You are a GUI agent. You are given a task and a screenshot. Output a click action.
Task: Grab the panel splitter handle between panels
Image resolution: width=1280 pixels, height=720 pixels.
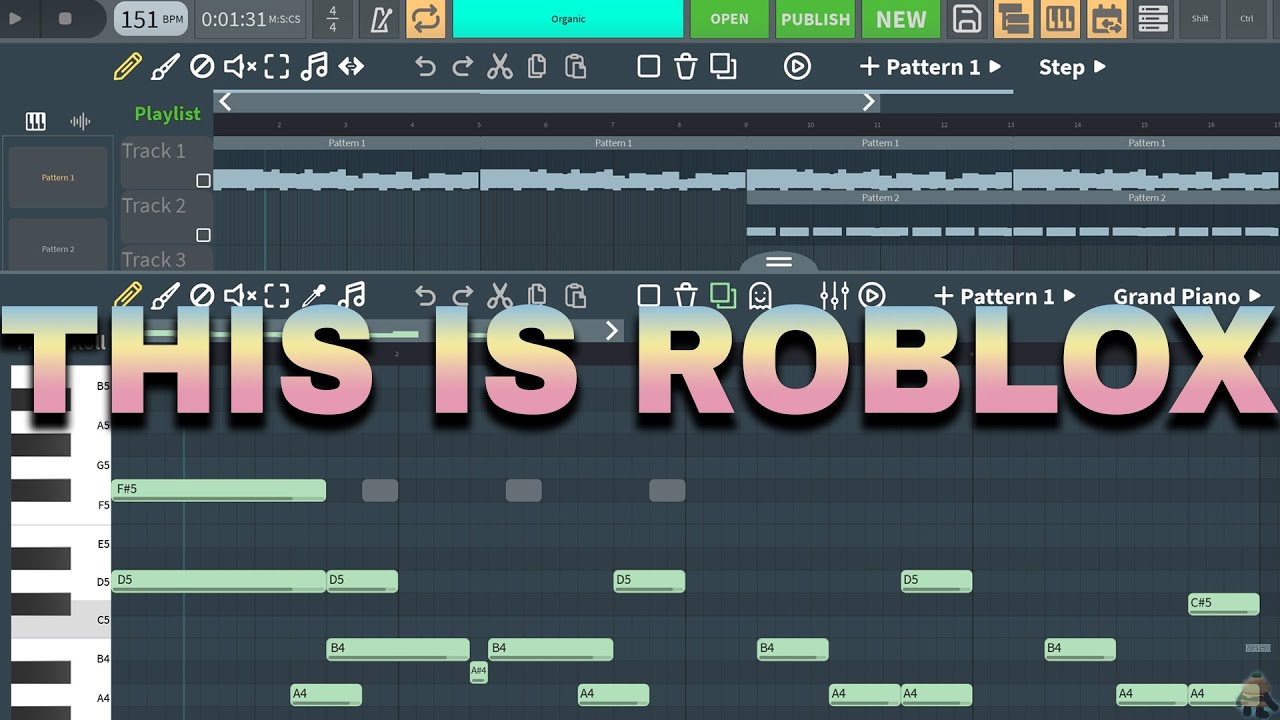[x=779, y=262]
